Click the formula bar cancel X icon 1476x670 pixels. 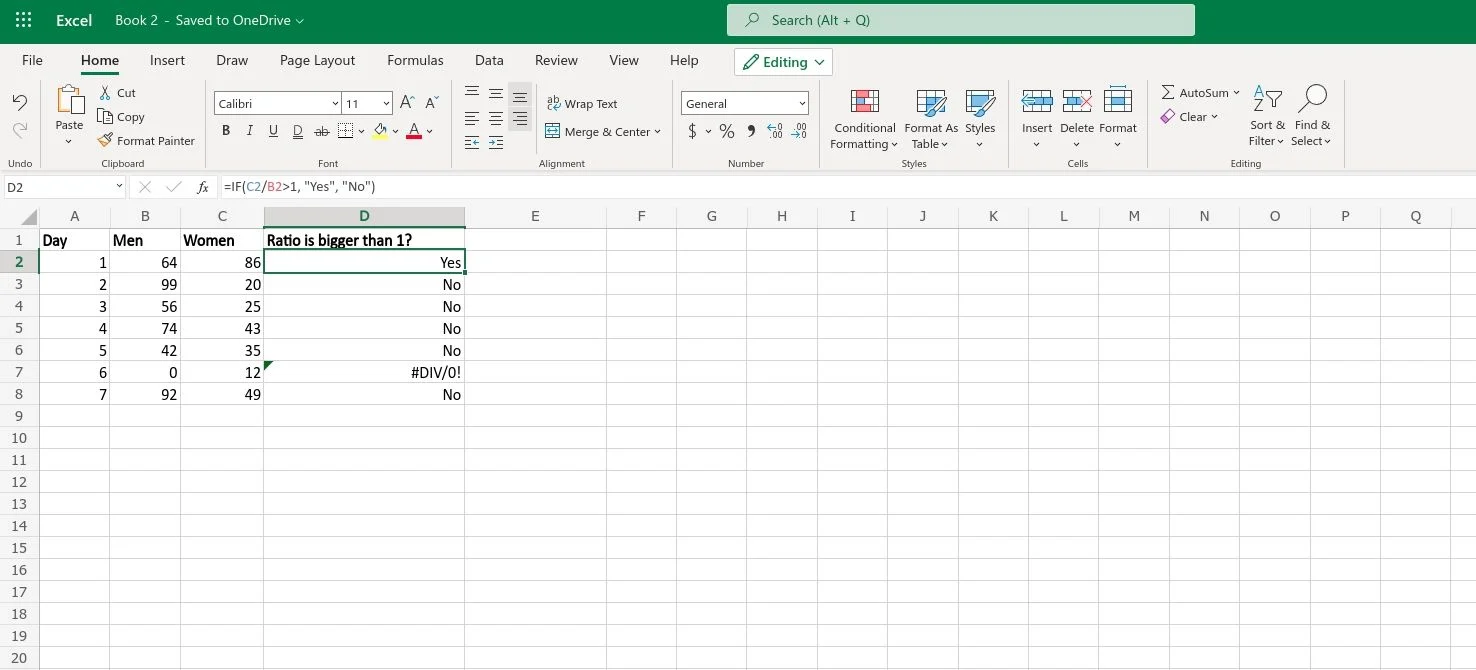[145, 187]
